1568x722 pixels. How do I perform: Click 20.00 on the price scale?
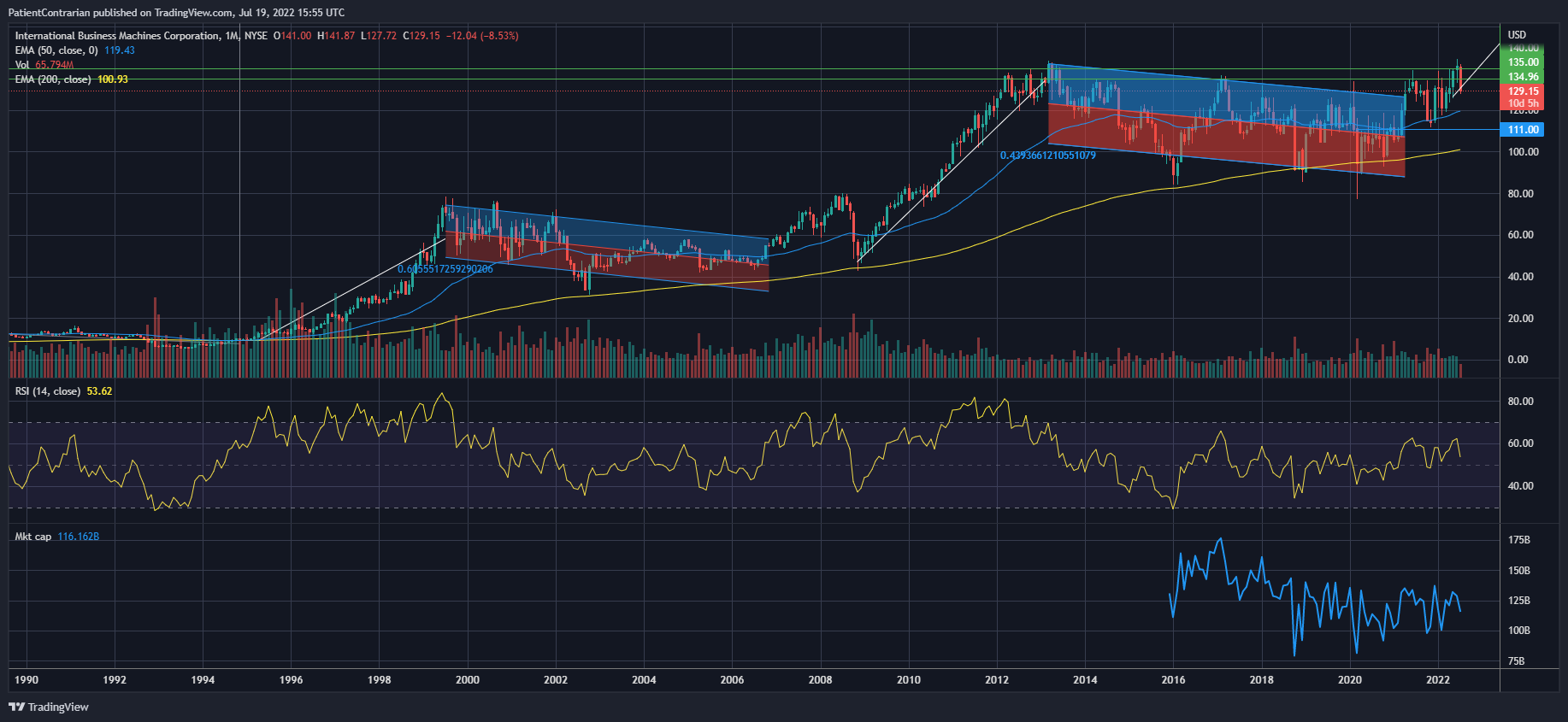(1520, 319)
